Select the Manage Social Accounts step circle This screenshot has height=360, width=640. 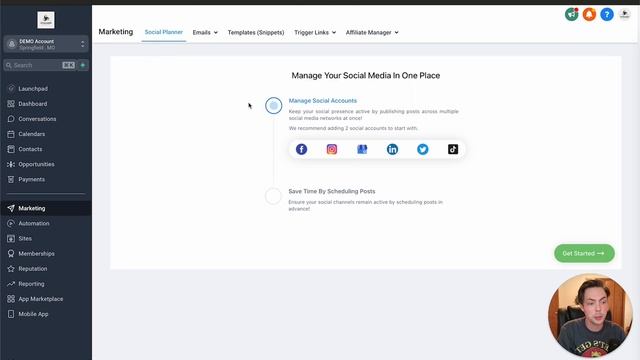coord(273,106)
